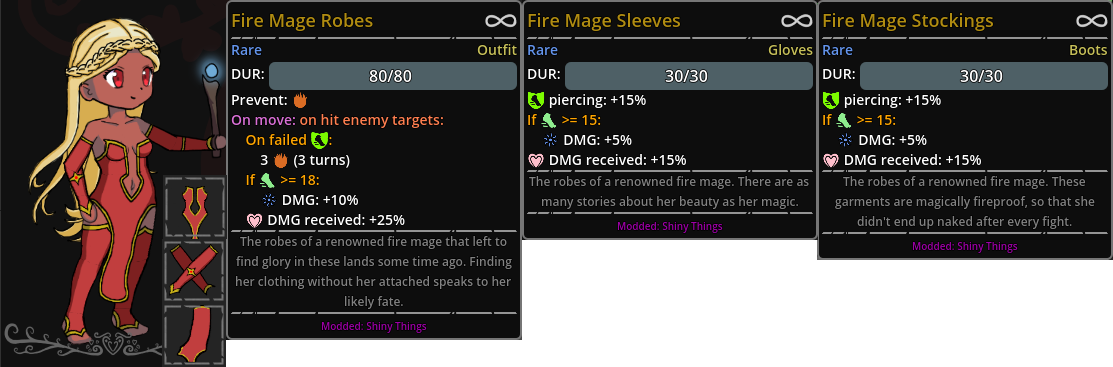
Task: Click the flame icon beside Prevent
Action: (x=301, y=100)
